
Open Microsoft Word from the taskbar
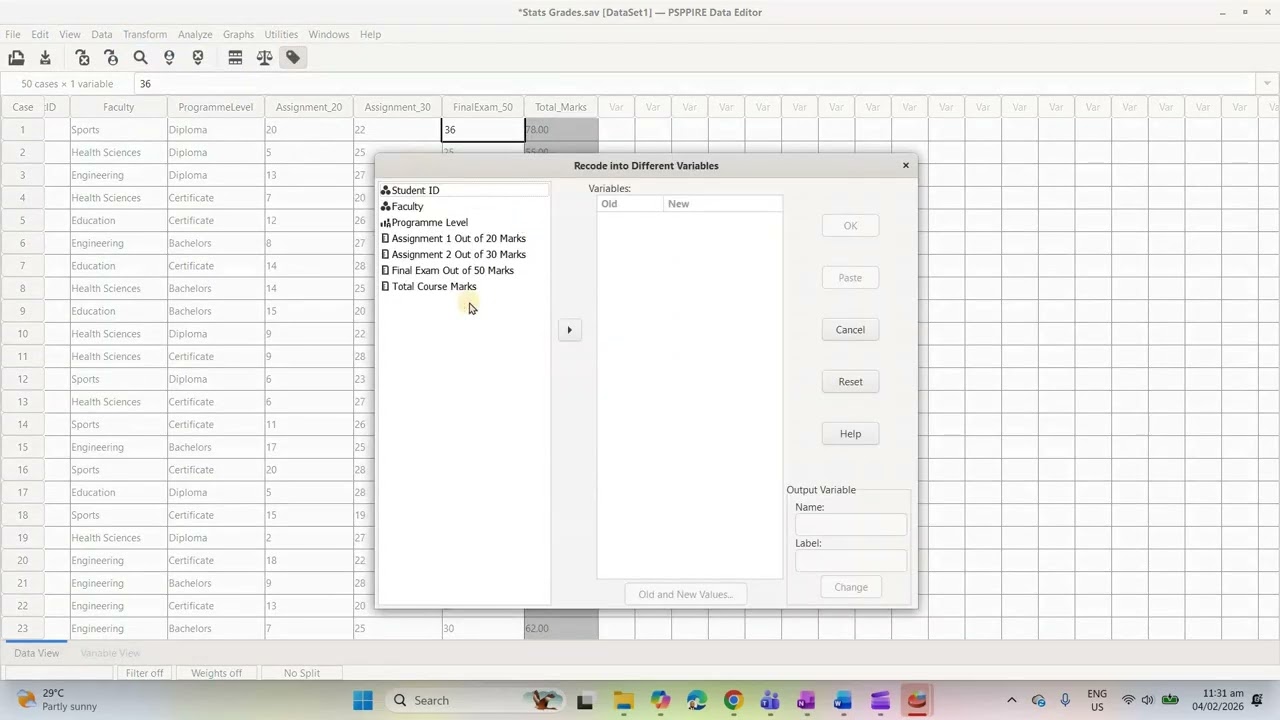pos(843,700)
